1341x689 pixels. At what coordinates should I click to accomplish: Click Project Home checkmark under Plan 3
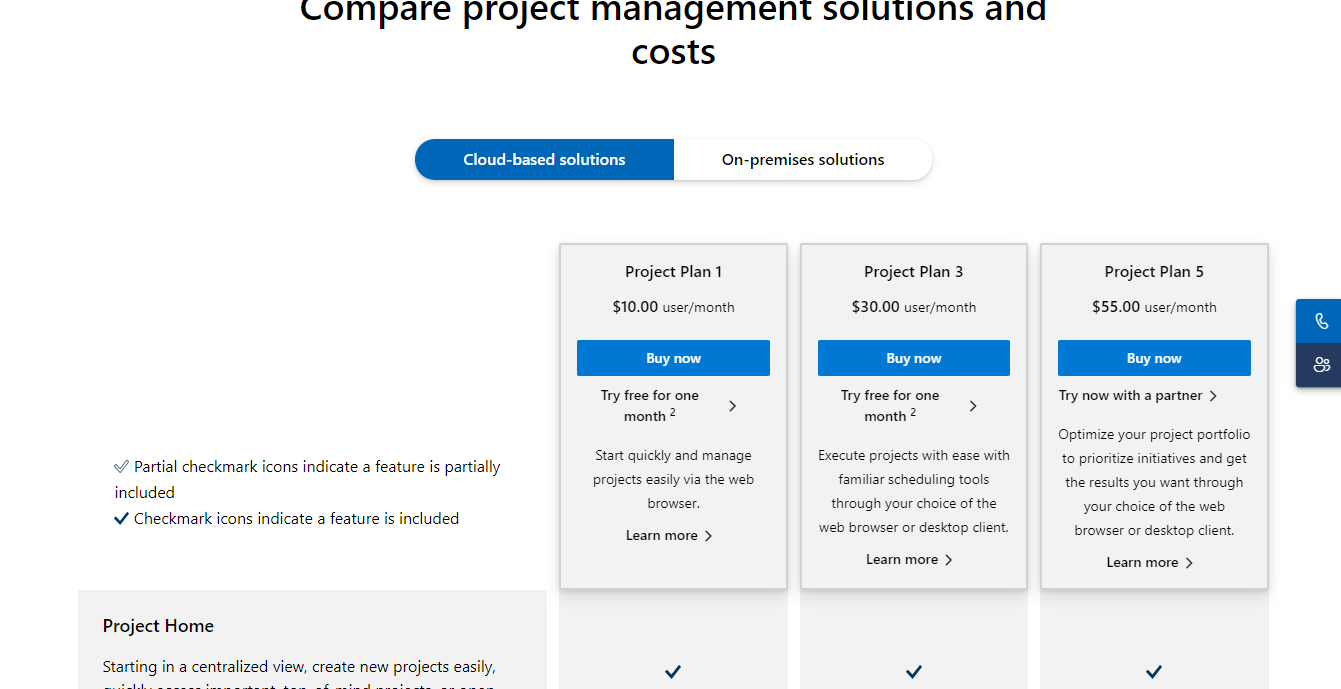click(x=914, y=672)
